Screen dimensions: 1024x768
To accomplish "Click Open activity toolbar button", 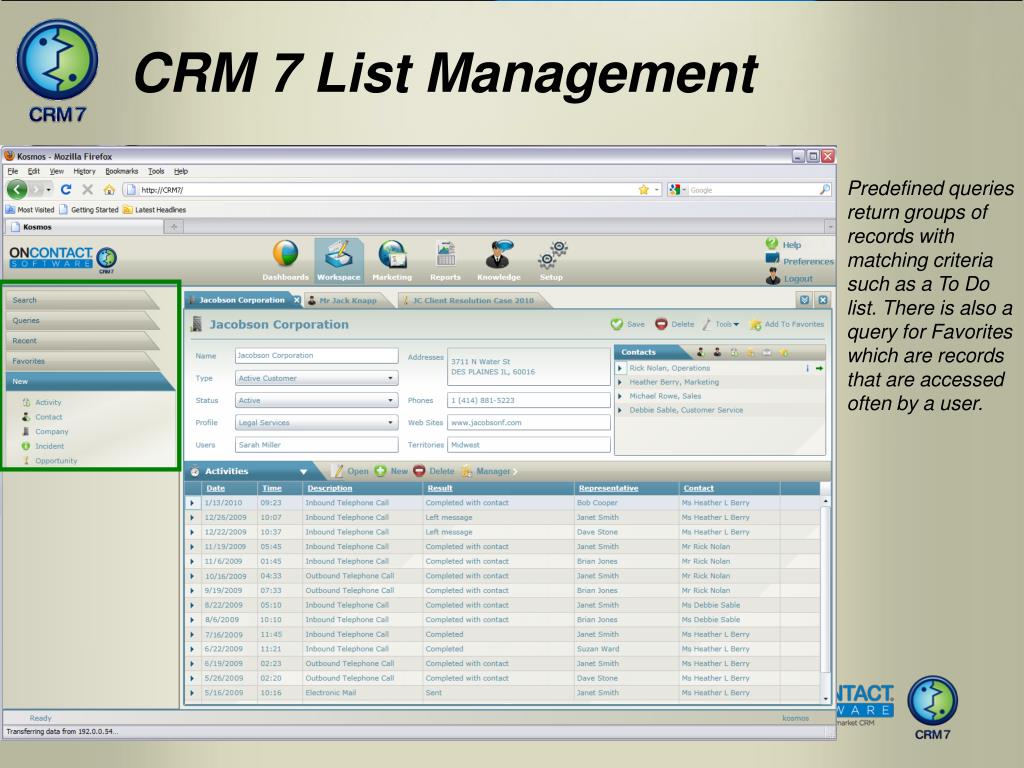I will [x=350, y=471].
